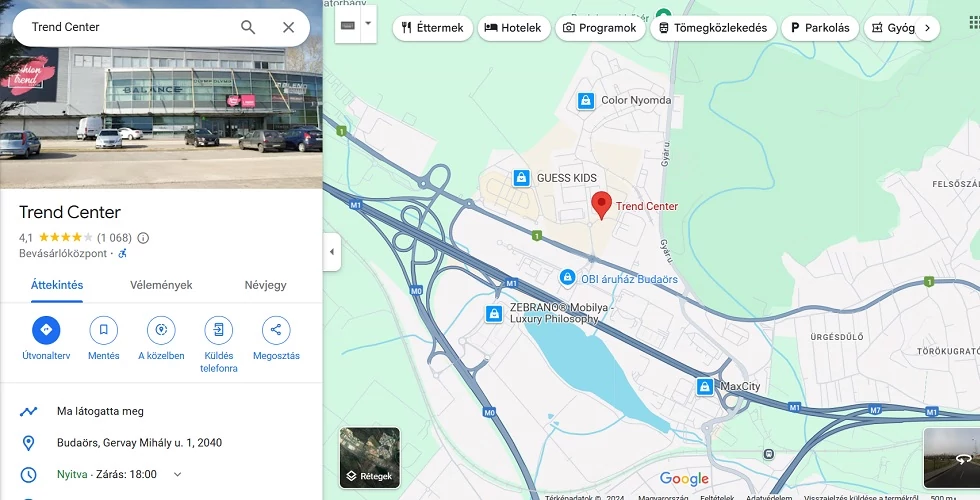Open the Rétegek layers thumbnail
The width and height of the screenshot is (980, 500).
point(370,458)
